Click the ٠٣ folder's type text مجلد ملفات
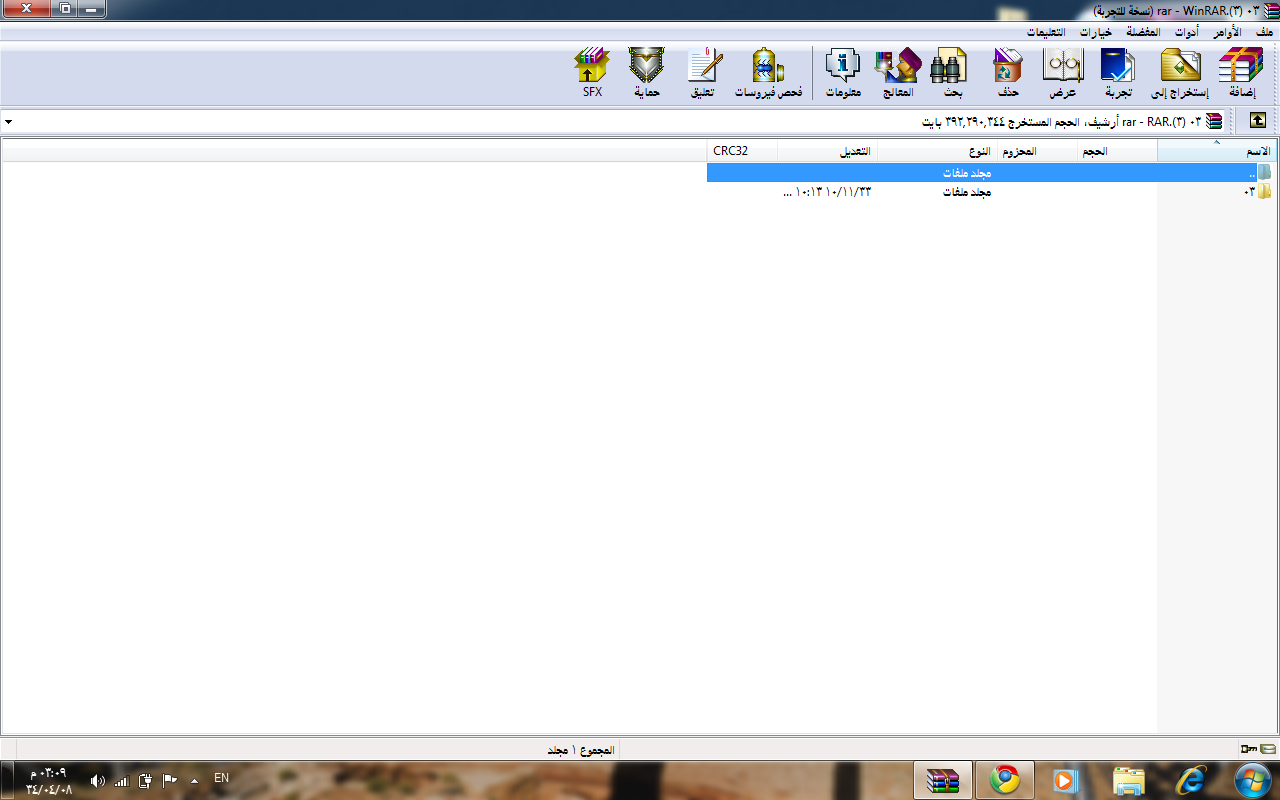 (x=966, y=191)
